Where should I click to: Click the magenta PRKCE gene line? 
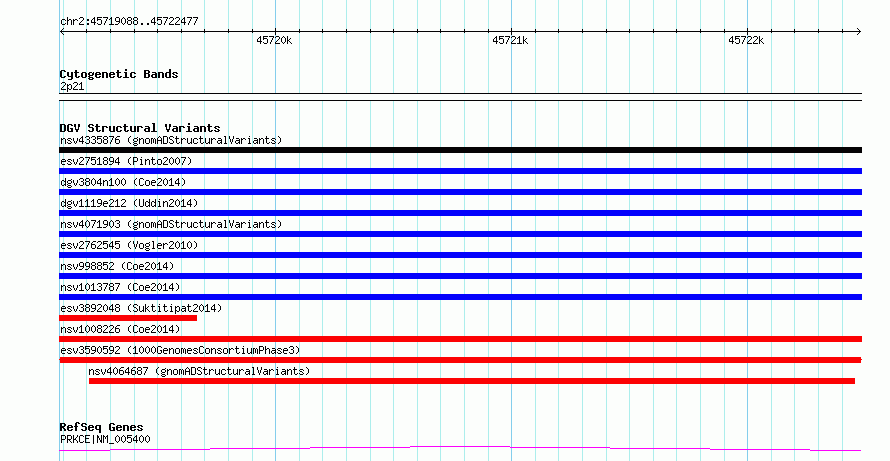[x=460, y=449]
